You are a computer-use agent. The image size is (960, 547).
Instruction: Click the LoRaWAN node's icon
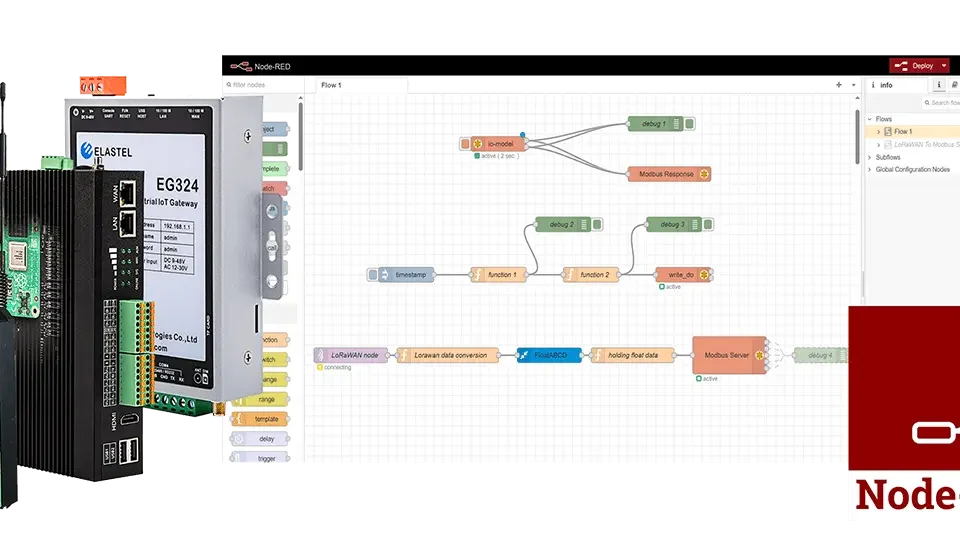point(320,355)
